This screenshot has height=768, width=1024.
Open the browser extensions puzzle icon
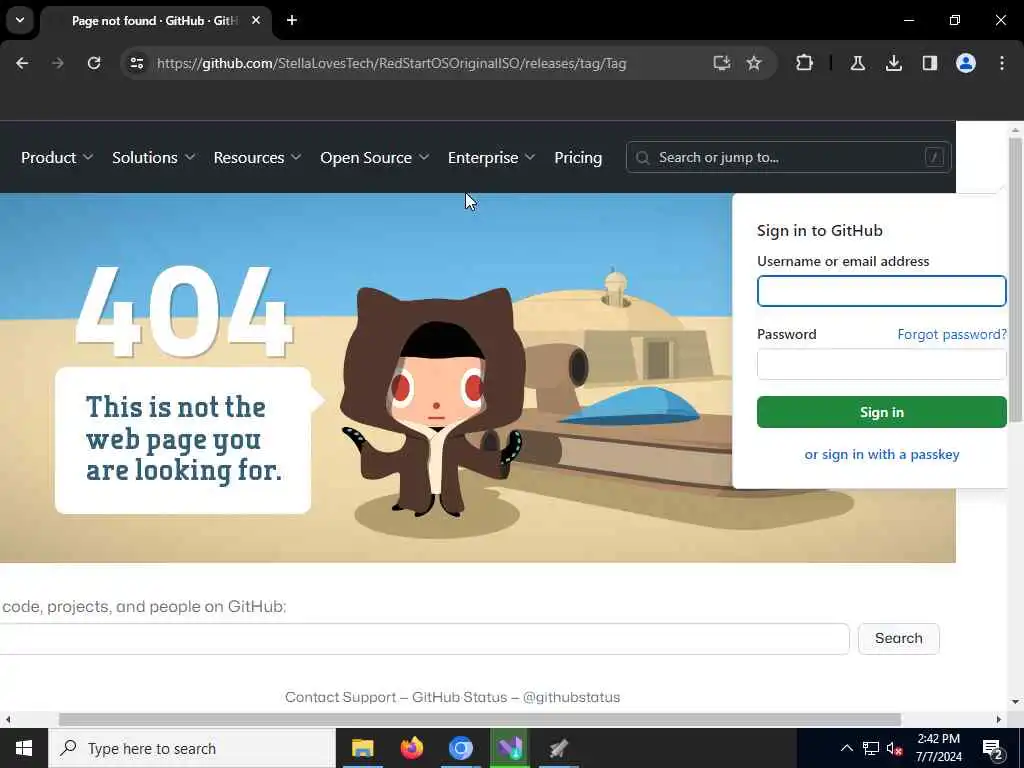805,63
